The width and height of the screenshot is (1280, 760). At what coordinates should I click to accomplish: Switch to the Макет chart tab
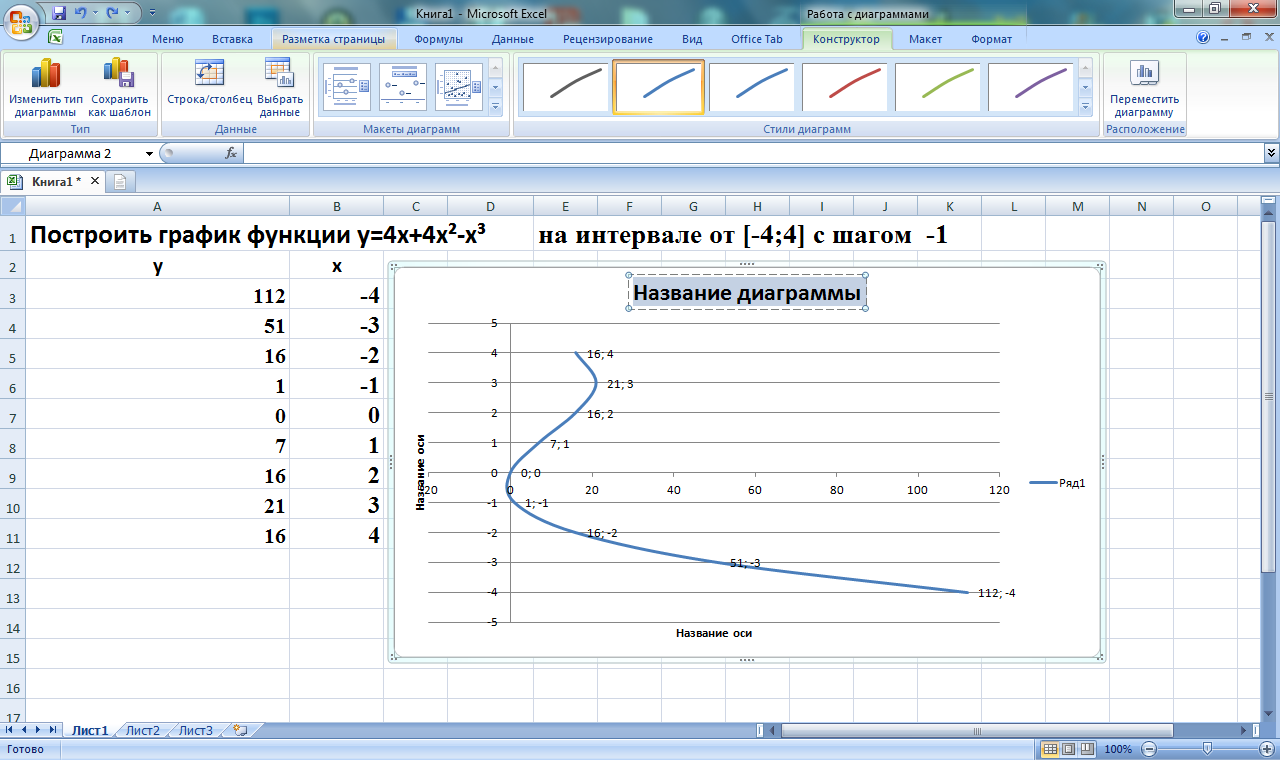pos(925,39)
